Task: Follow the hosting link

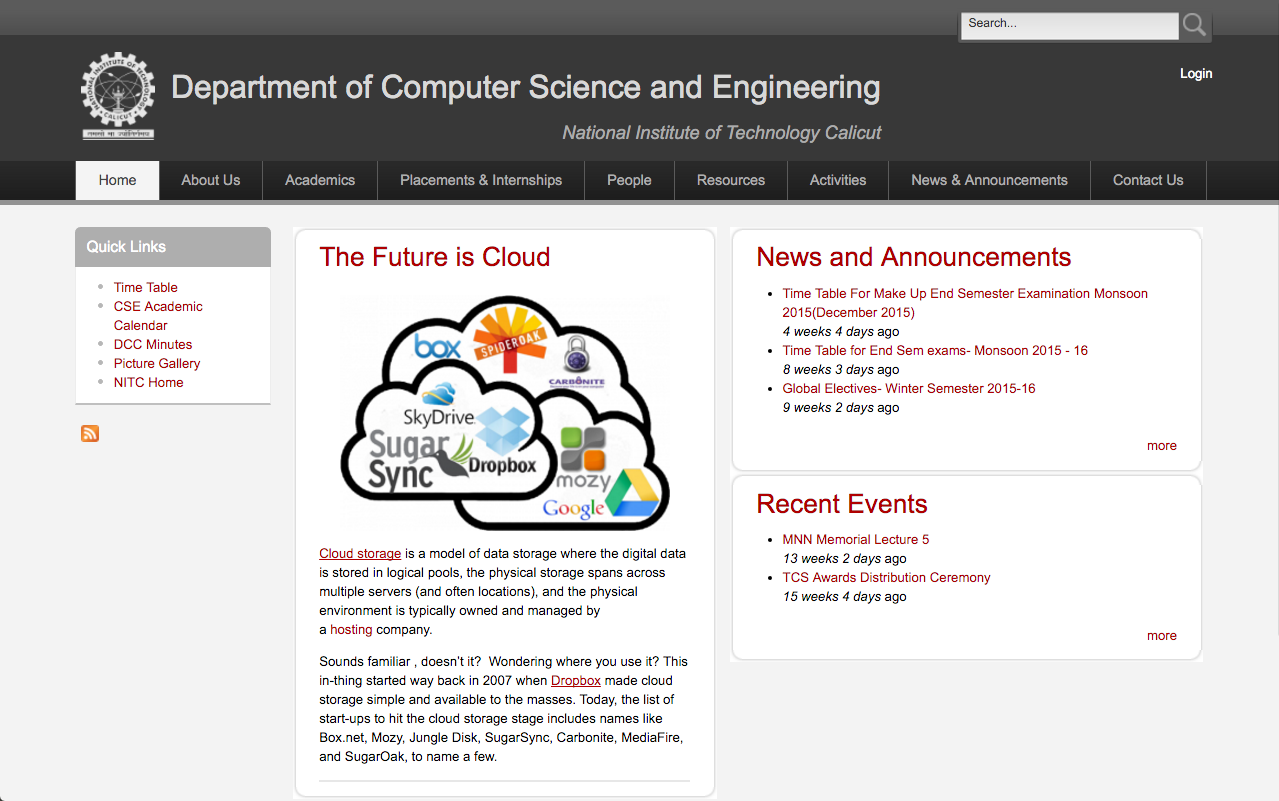Action: tap(351, 629)
